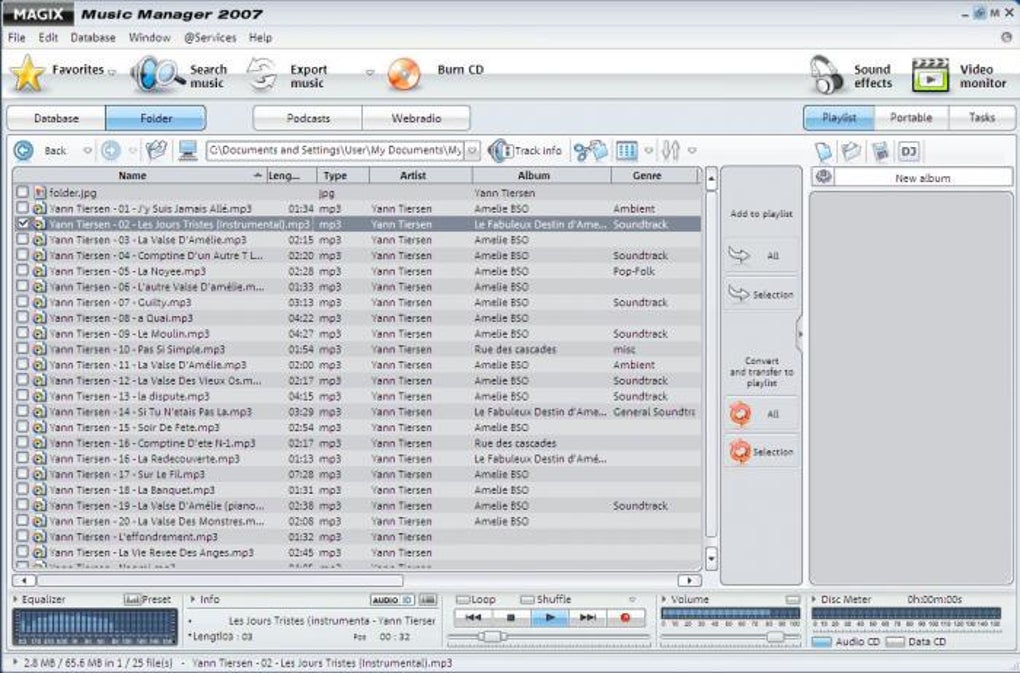The width and height of the screenshot is (1020, 673).
Task: Click the sort/filter sliders icon
Action: pos(670,150)
